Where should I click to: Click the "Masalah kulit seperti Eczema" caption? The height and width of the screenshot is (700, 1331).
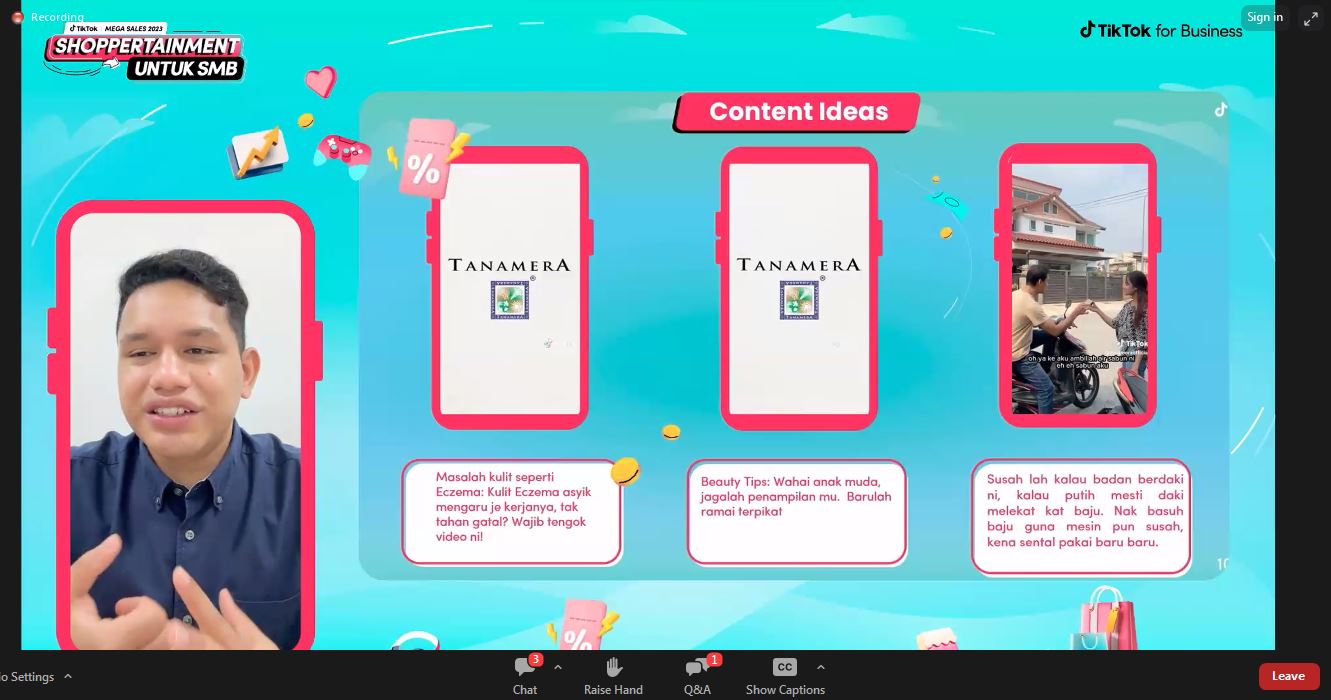(512, 511)
